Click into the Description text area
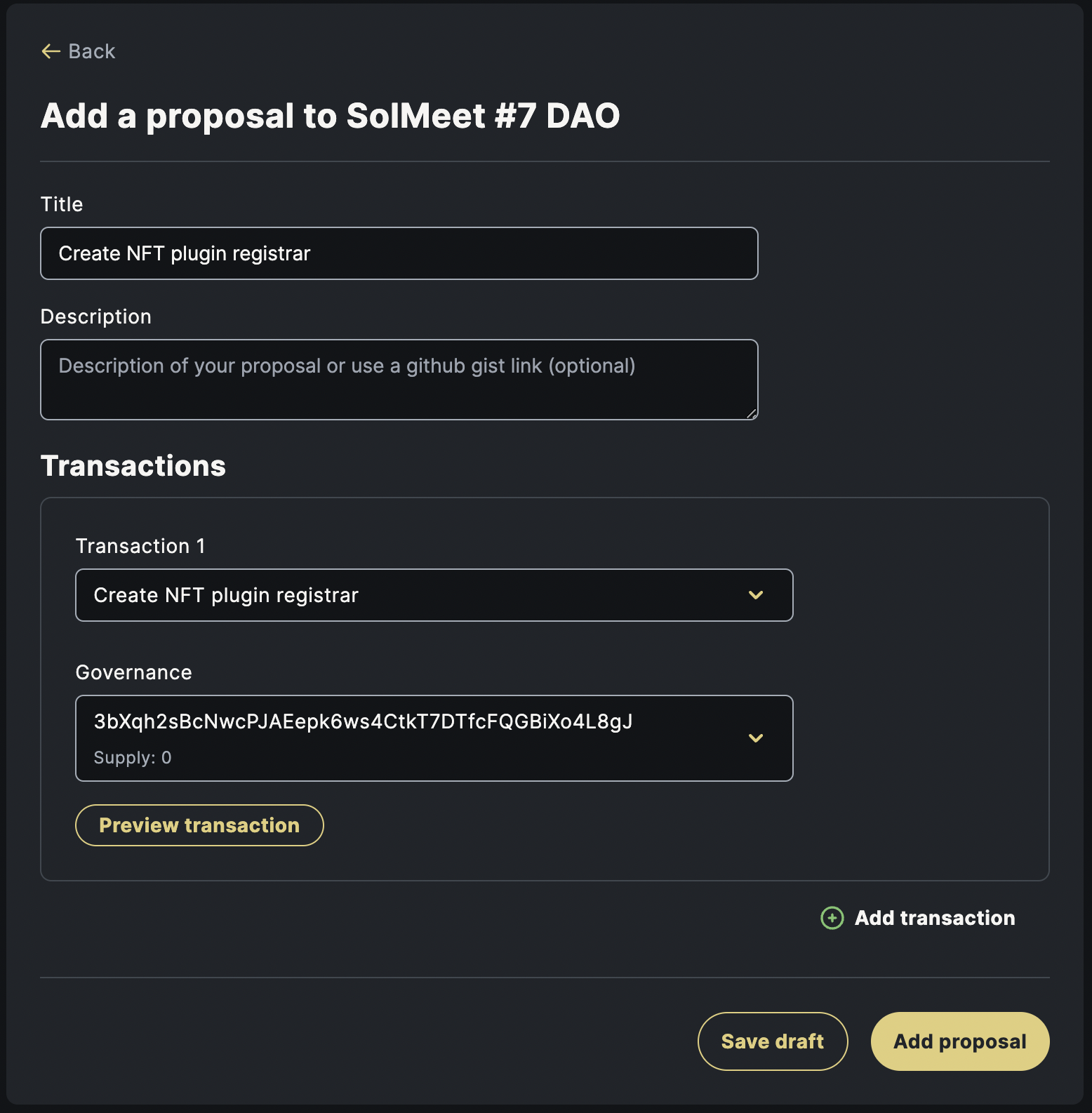Image resolution: width=1092 pixels, height=1113 pixels. click(399, 380)
